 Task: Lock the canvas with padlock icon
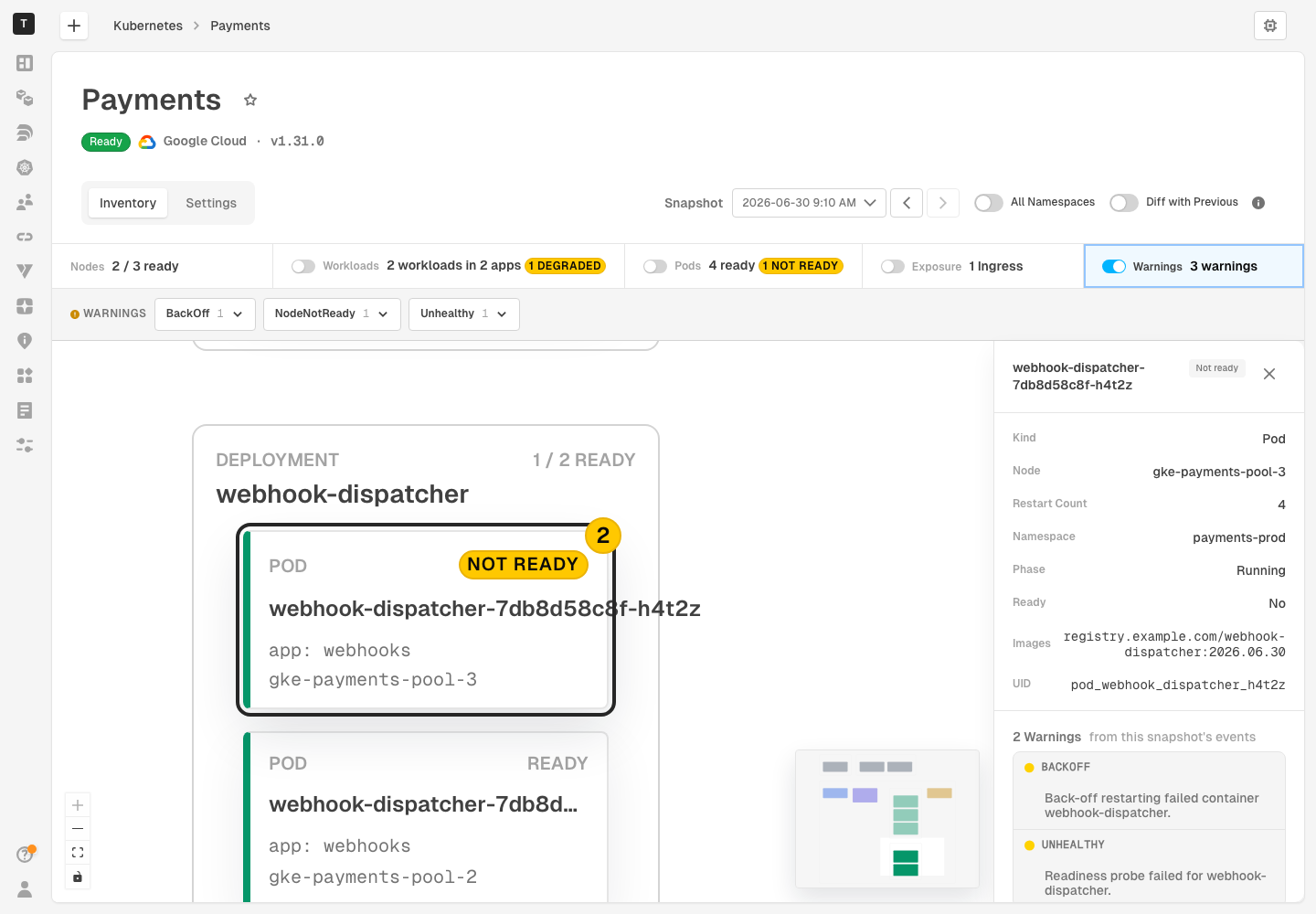pos(78,877)
